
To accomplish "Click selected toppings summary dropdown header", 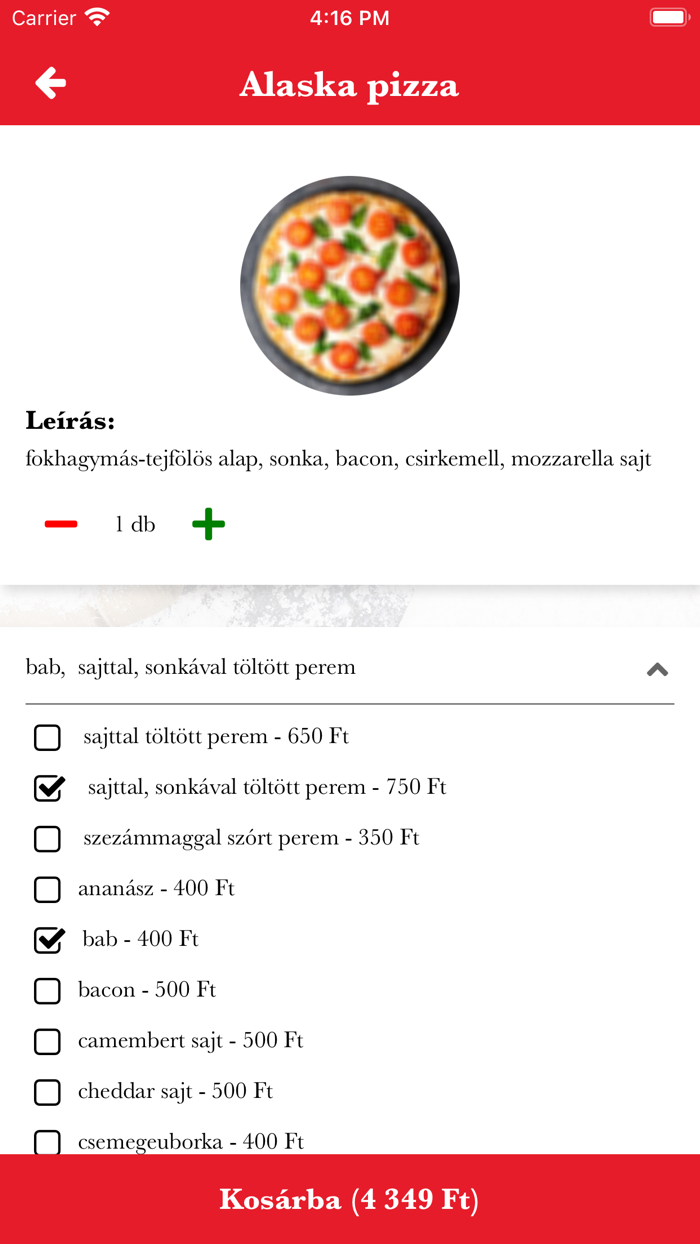I will coord(190,667).
